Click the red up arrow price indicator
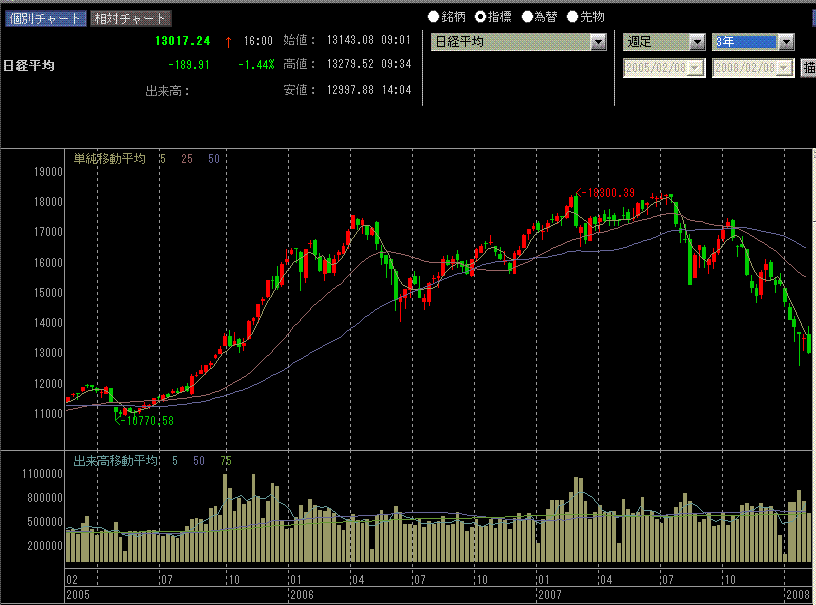This screenshot has width=816, height=605. click(228, 41)
